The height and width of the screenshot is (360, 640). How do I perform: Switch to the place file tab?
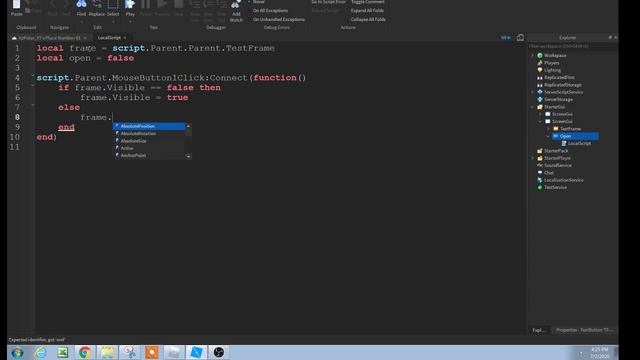pyautogui.click(x=49, y=38)
